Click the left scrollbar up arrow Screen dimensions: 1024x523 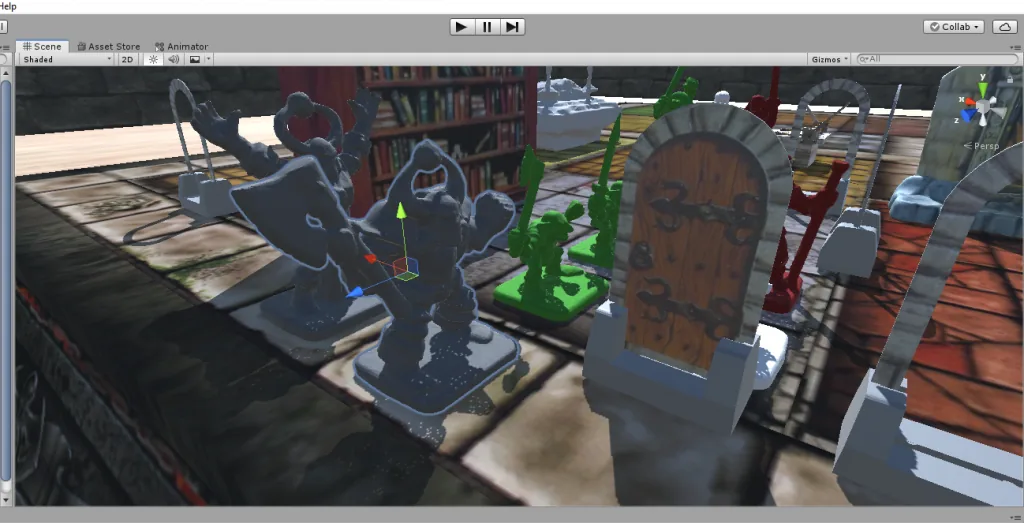[6, 72]
